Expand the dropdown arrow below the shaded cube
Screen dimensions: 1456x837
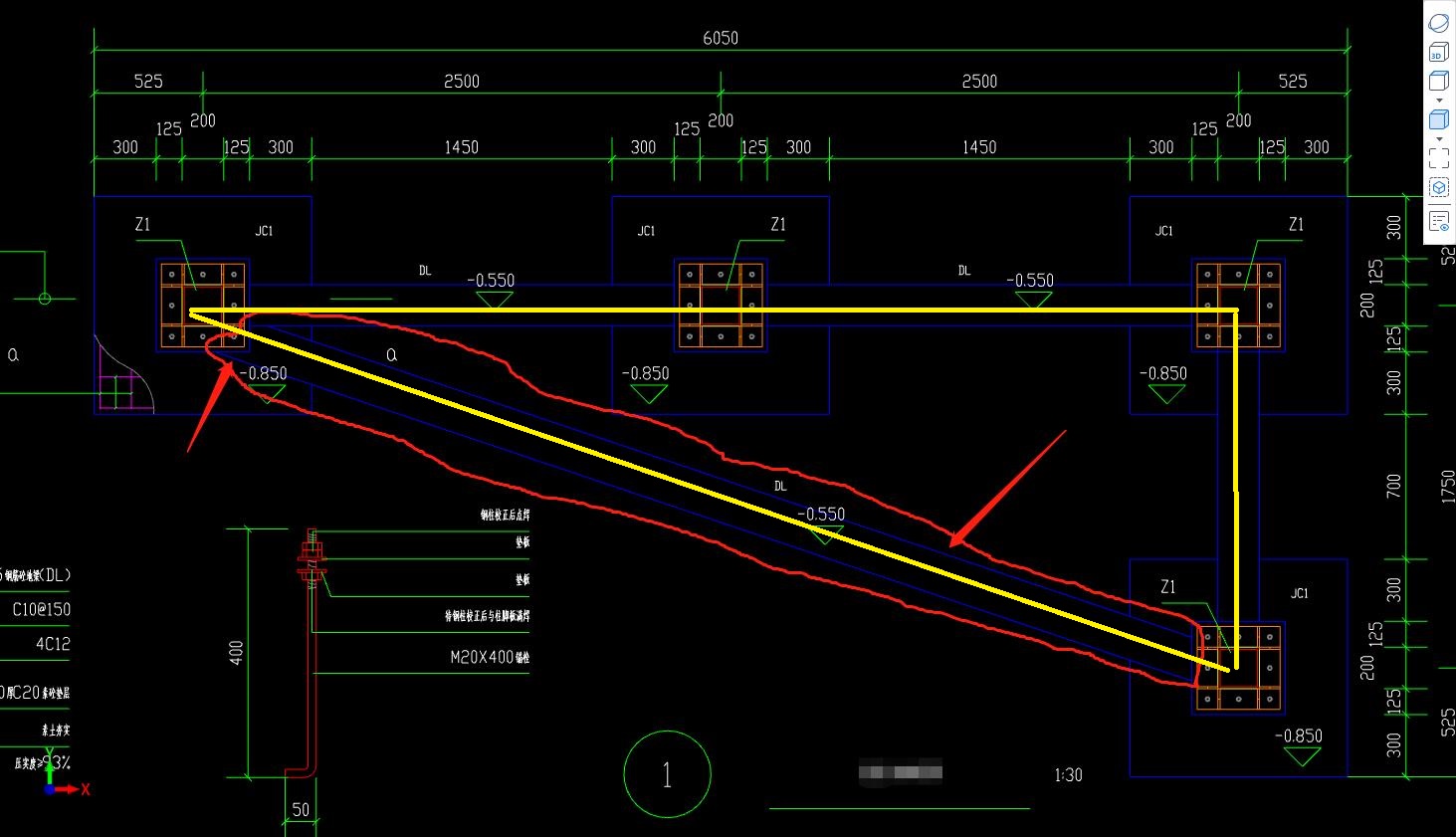click(x=1439, y=139)
